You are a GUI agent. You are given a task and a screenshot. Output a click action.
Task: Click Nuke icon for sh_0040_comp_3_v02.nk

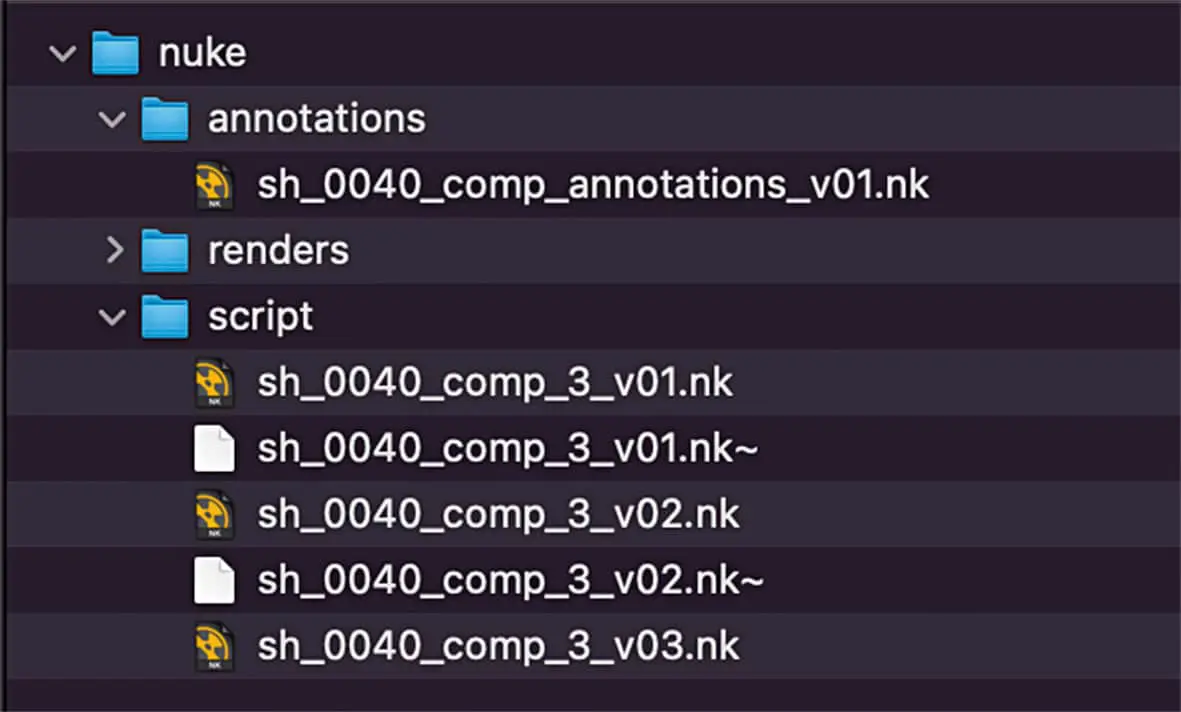point(214,514)
